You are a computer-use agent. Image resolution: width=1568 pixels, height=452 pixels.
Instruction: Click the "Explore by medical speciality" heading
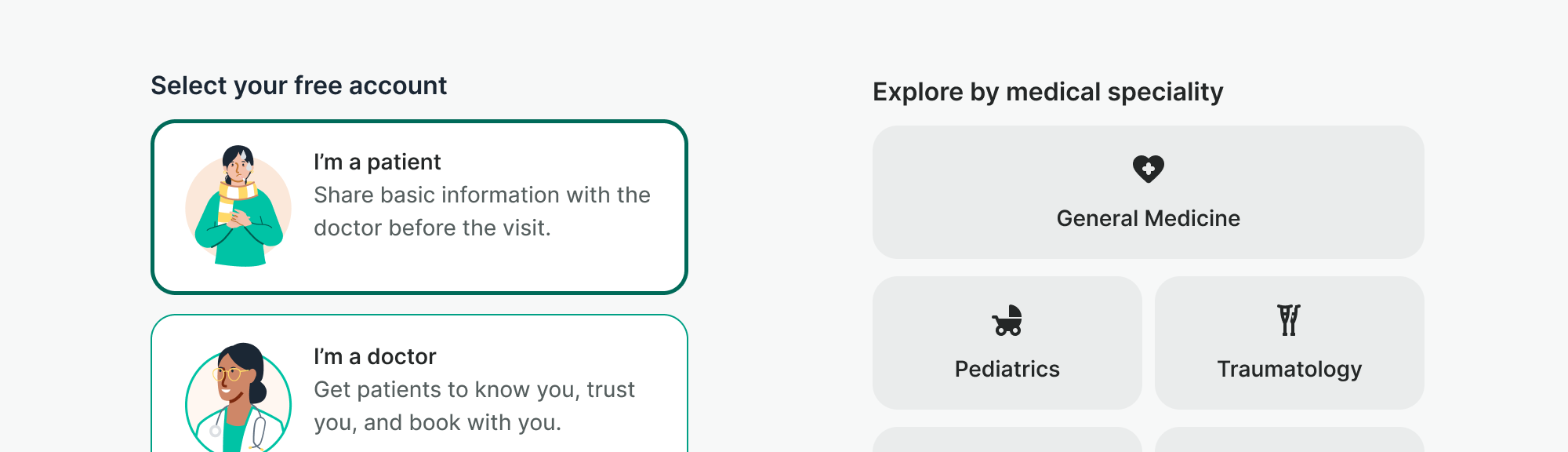tap(1047, 92)
